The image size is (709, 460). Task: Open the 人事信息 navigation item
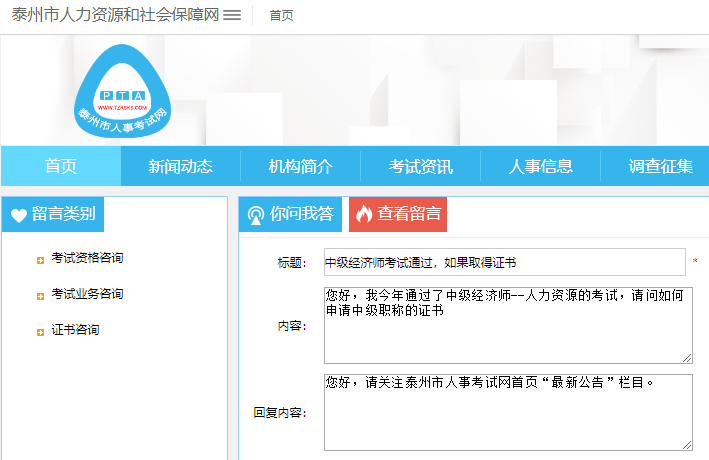pyautogui.click(x=541, y=166)
